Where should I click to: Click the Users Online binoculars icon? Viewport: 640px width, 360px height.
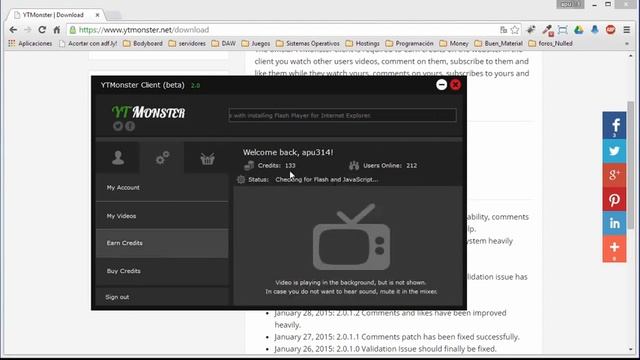pyautogui.click(x=354, y=166)
